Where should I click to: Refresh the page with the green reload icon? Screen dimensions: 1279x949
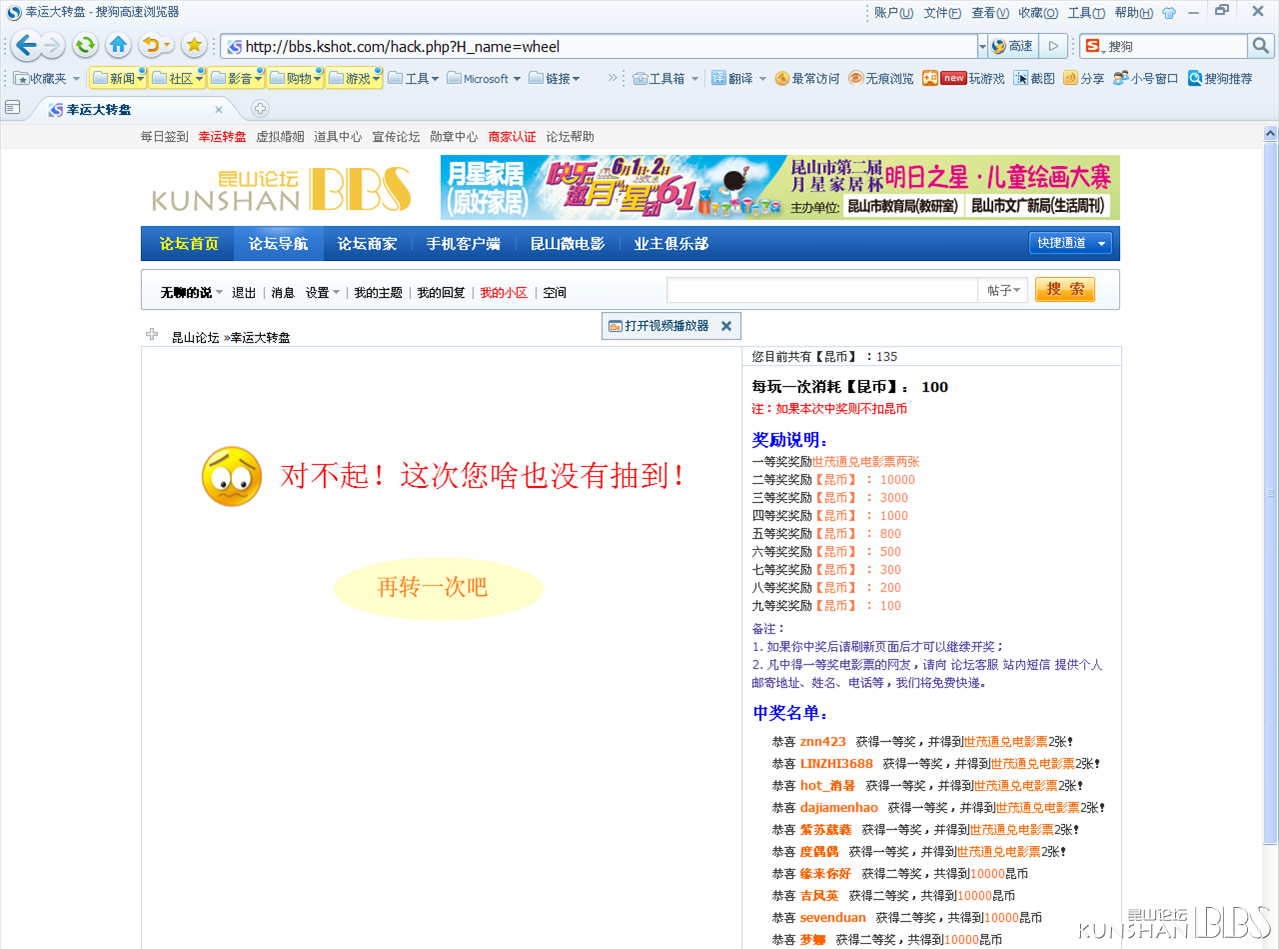tap(86, 45)
